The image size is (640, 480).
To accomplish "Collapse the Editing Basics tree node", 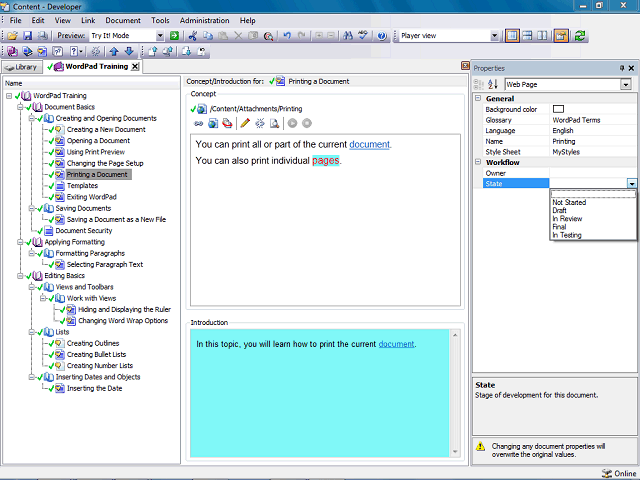I will click(x=20, y=276).
